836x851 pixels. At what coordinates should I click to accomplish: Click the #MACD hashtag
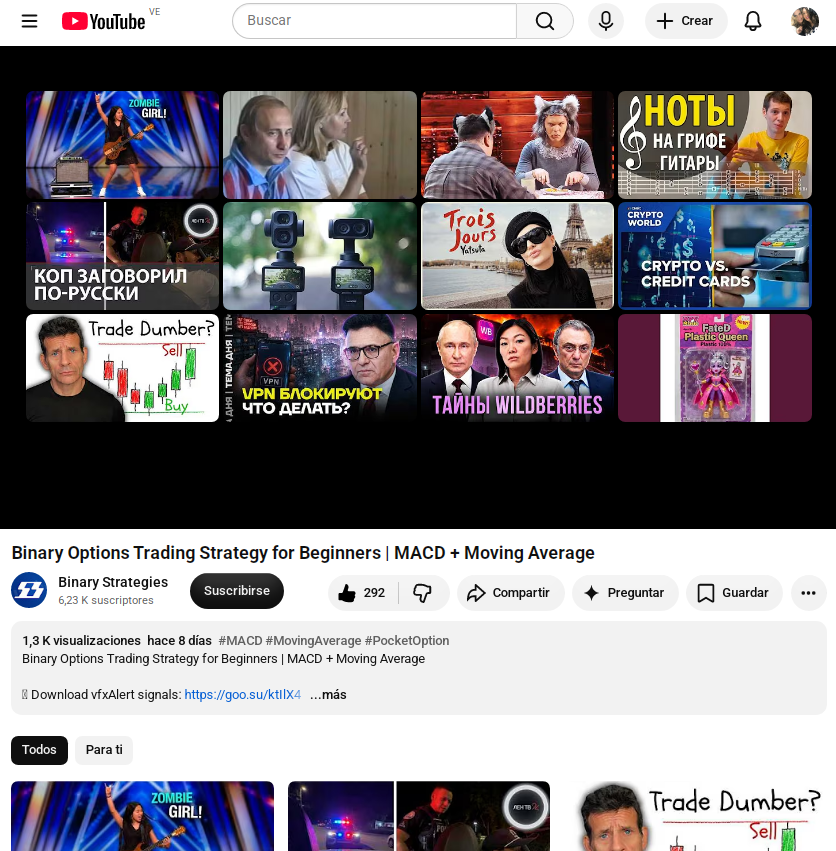pos(240,640)
